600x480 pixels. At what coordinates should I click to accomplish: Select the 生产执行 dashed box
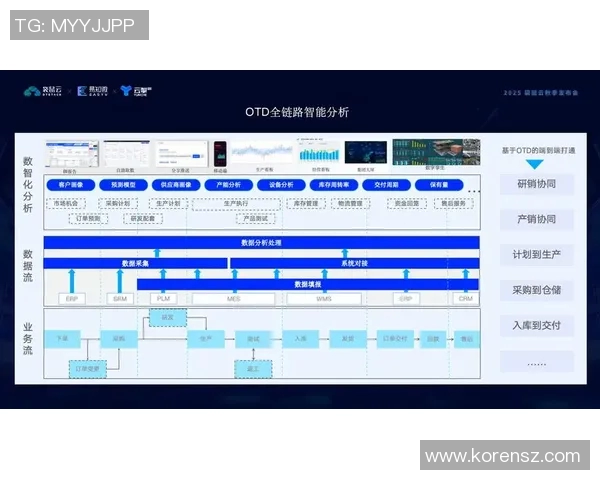(236, 204)
